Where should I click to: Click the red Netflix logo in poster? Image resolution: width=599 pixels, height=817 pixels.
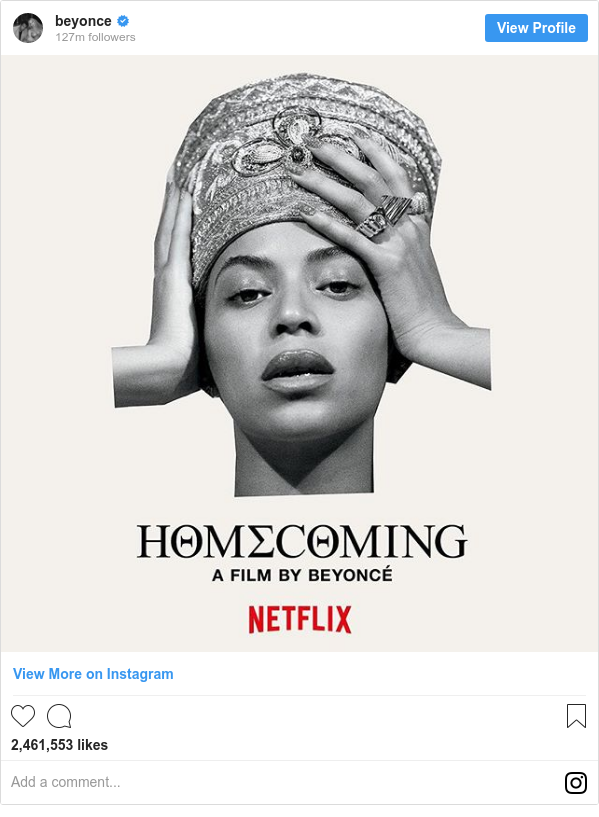300,619
